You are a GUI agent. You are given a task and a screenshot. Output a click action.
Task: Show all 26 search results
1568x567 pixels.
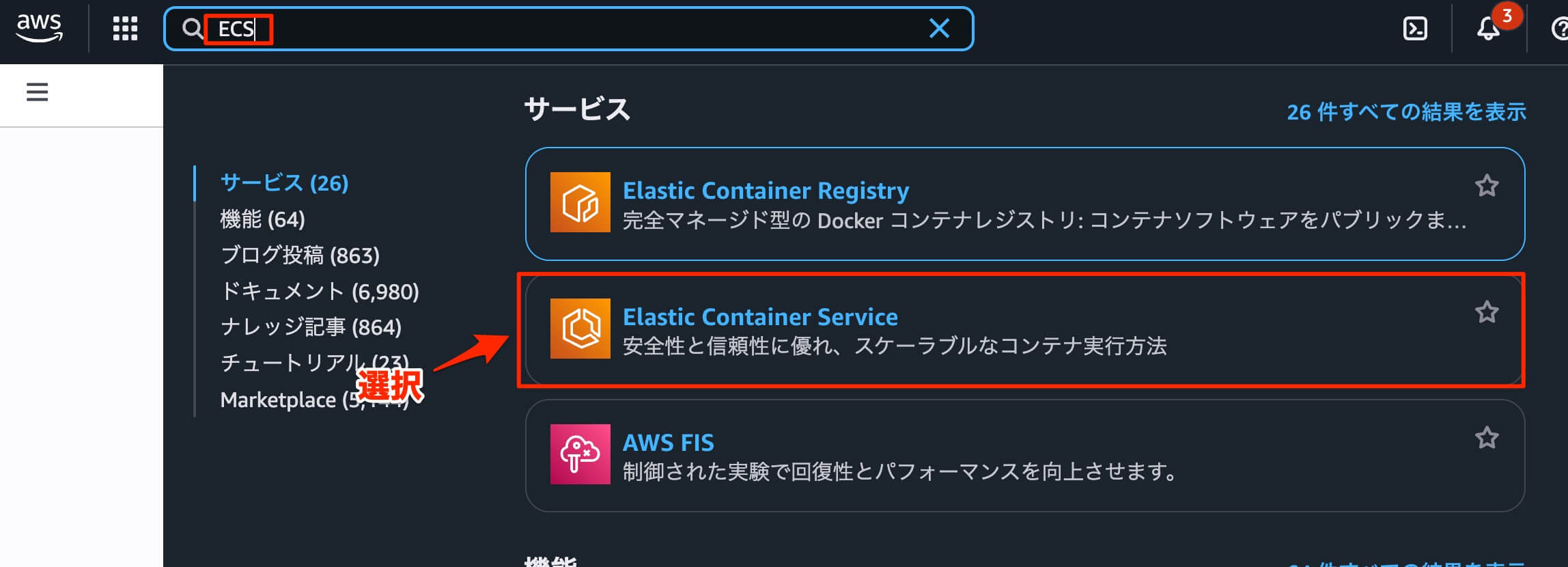[x=1407, y=111]
